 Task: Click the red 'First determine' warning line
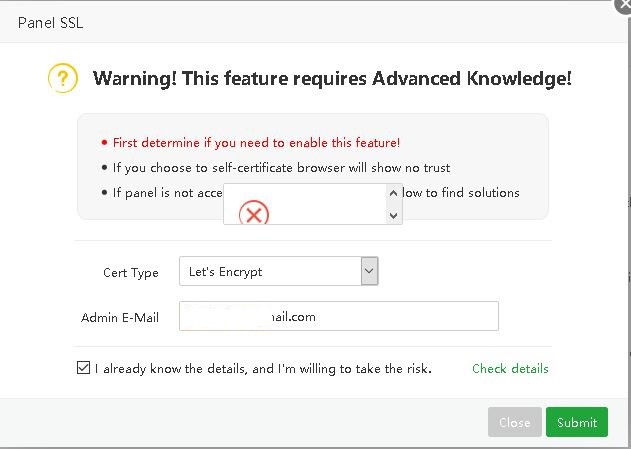click(256, 143)
